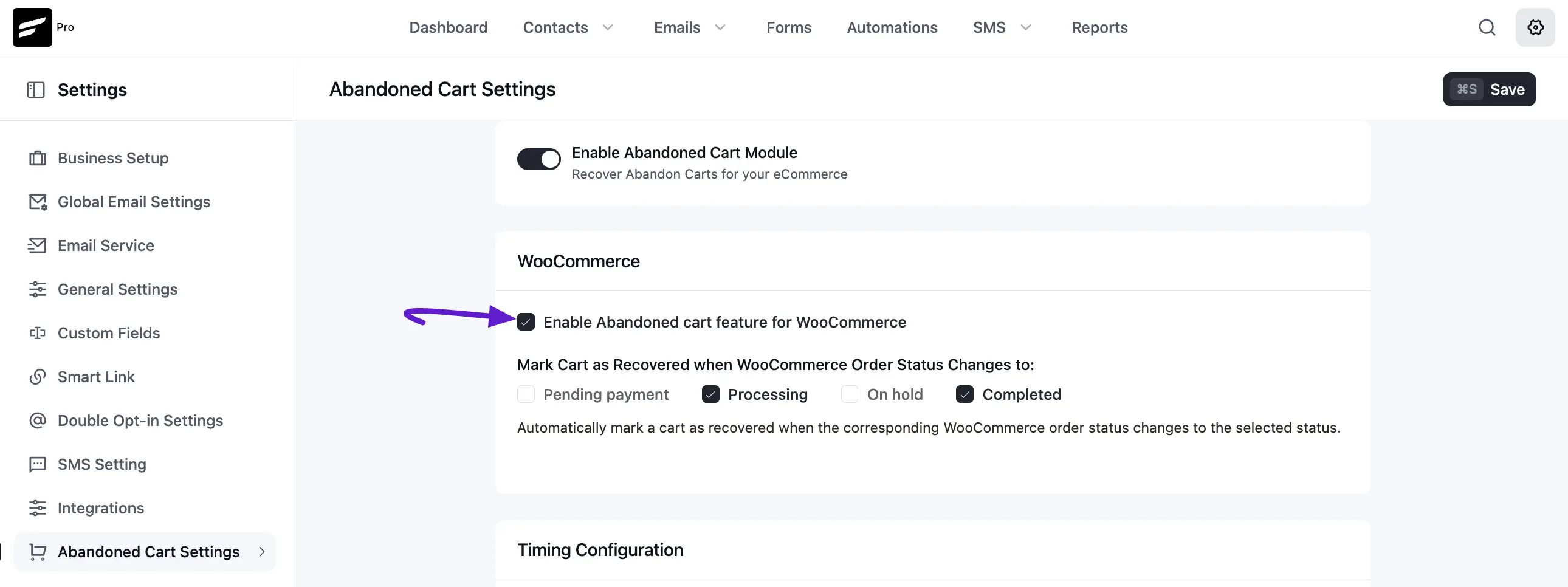Open the Reports page
Screen dimensions: 1568x587
[1099, 28]
